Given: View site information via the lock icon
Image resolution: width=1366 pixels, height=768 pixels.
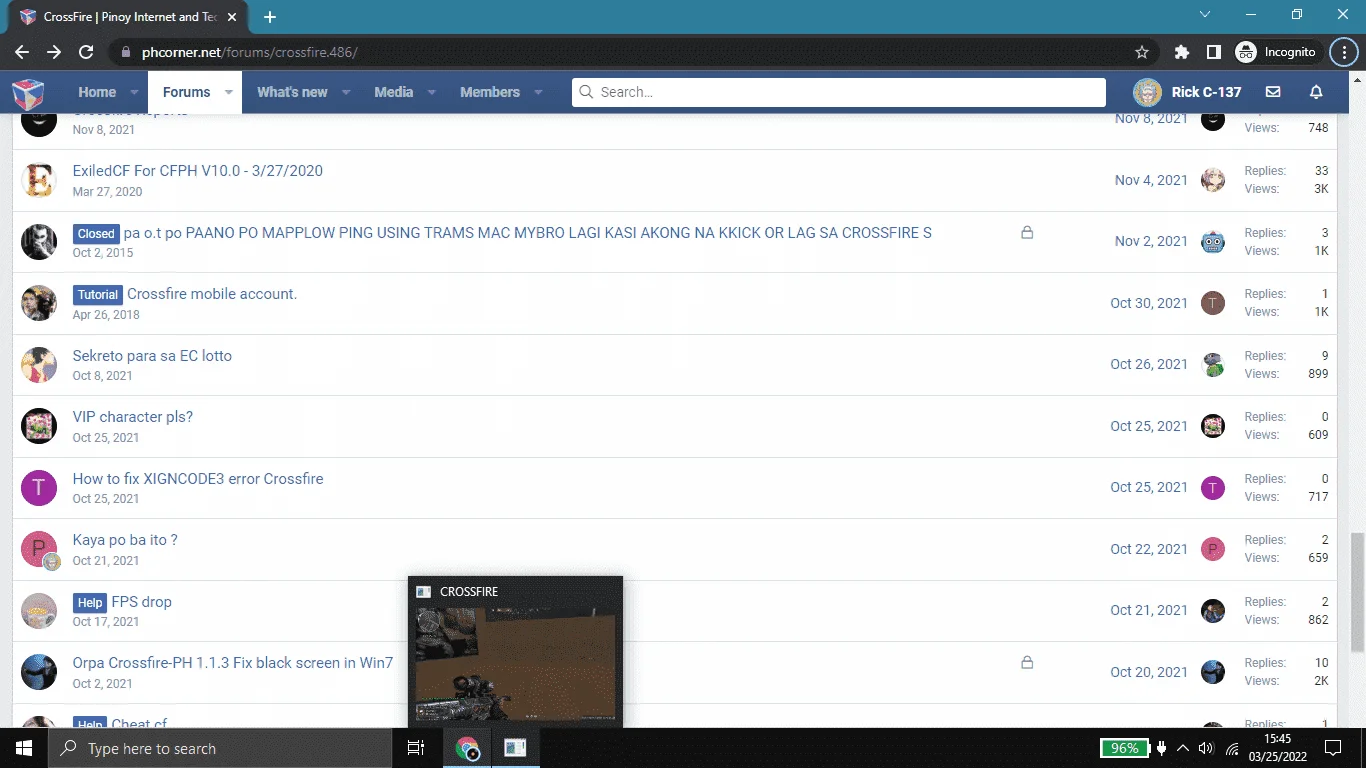Looking at the screenshot, I should (125, 52).
